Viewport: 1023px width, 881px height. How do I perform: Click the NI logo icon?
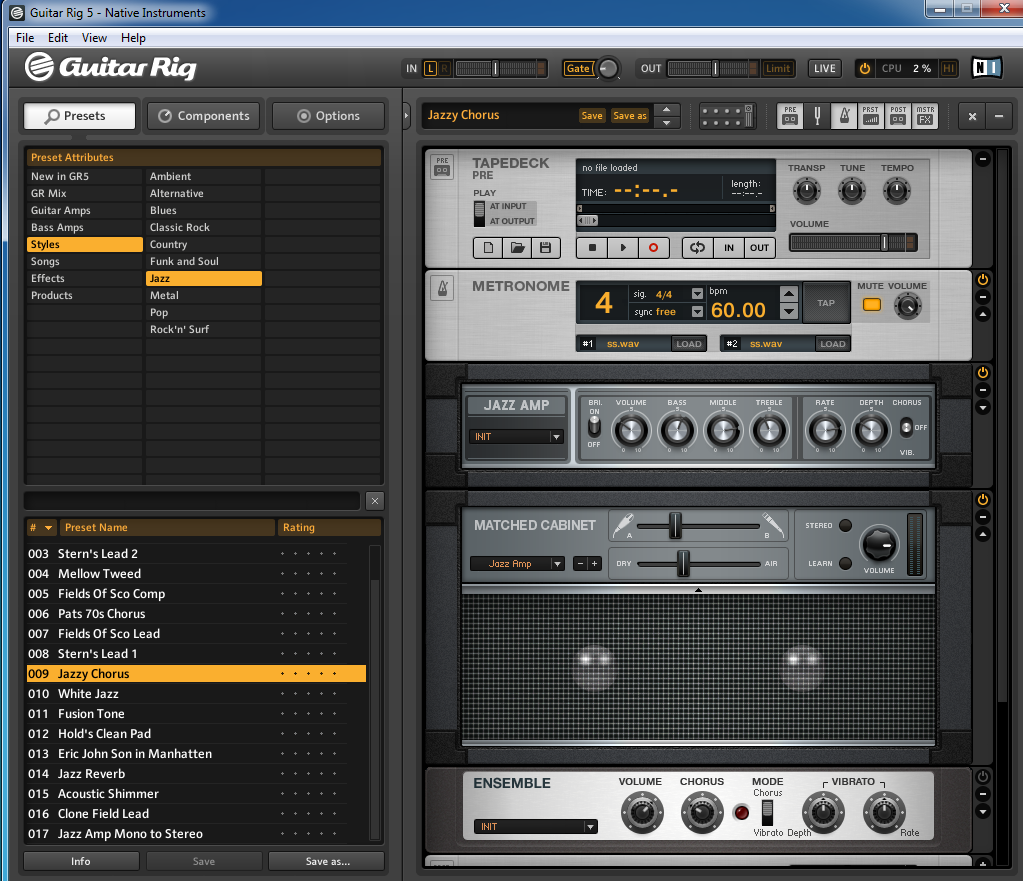986,68
